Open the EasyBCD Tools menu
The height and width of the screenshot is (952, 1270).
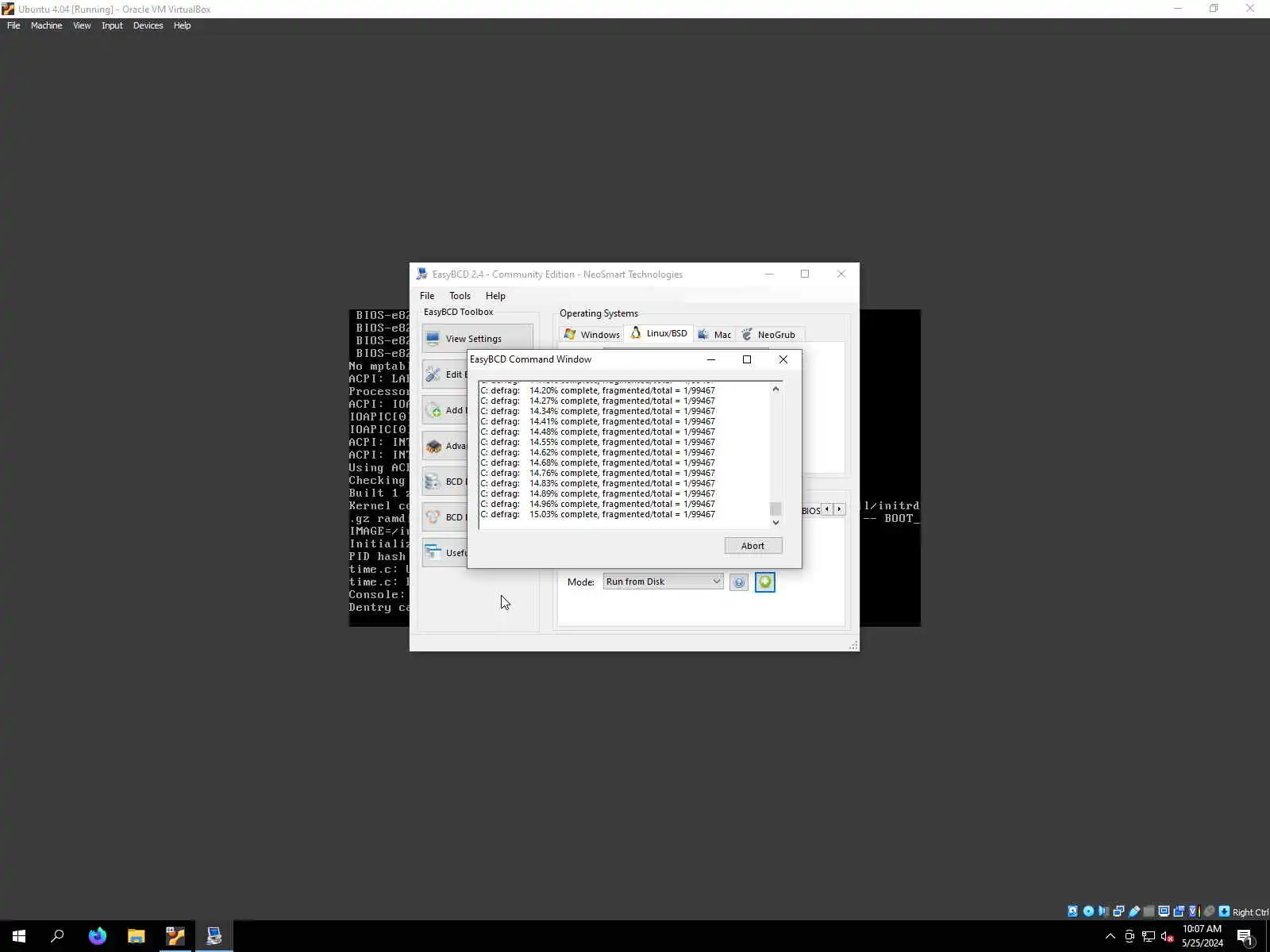coord(460,296)
